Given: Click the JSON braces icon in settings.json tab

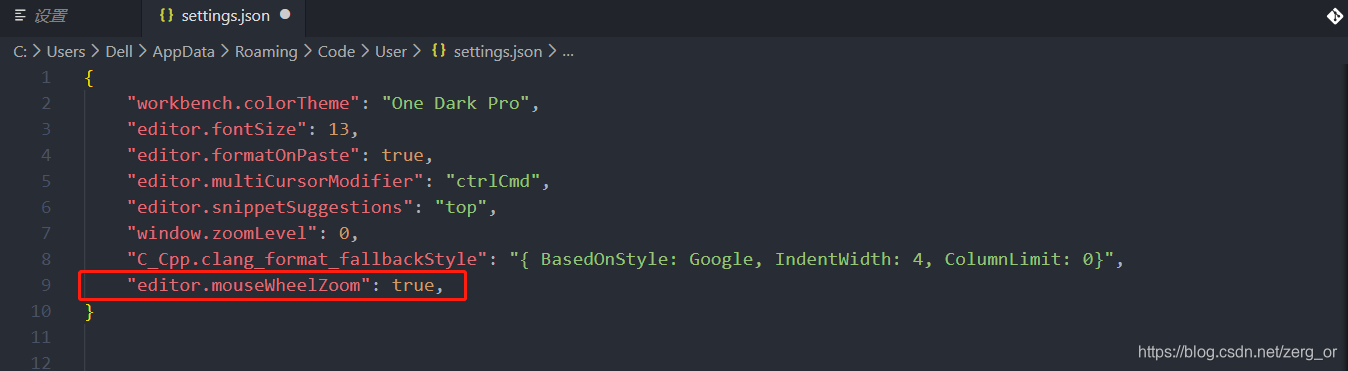Looking at the screenshot, I should 166,16.
